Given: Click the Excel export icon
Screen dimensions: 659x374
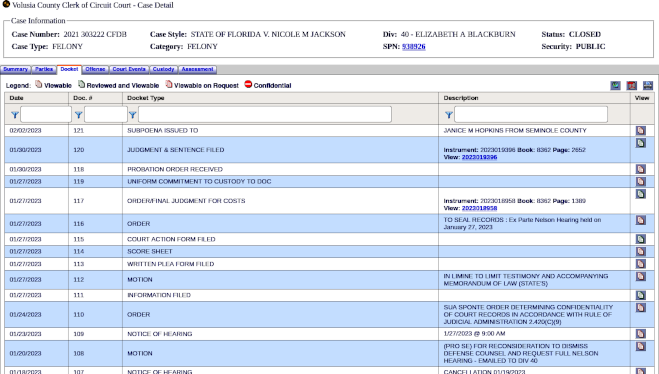Looking at the screenshot, I should pos(615,86).
